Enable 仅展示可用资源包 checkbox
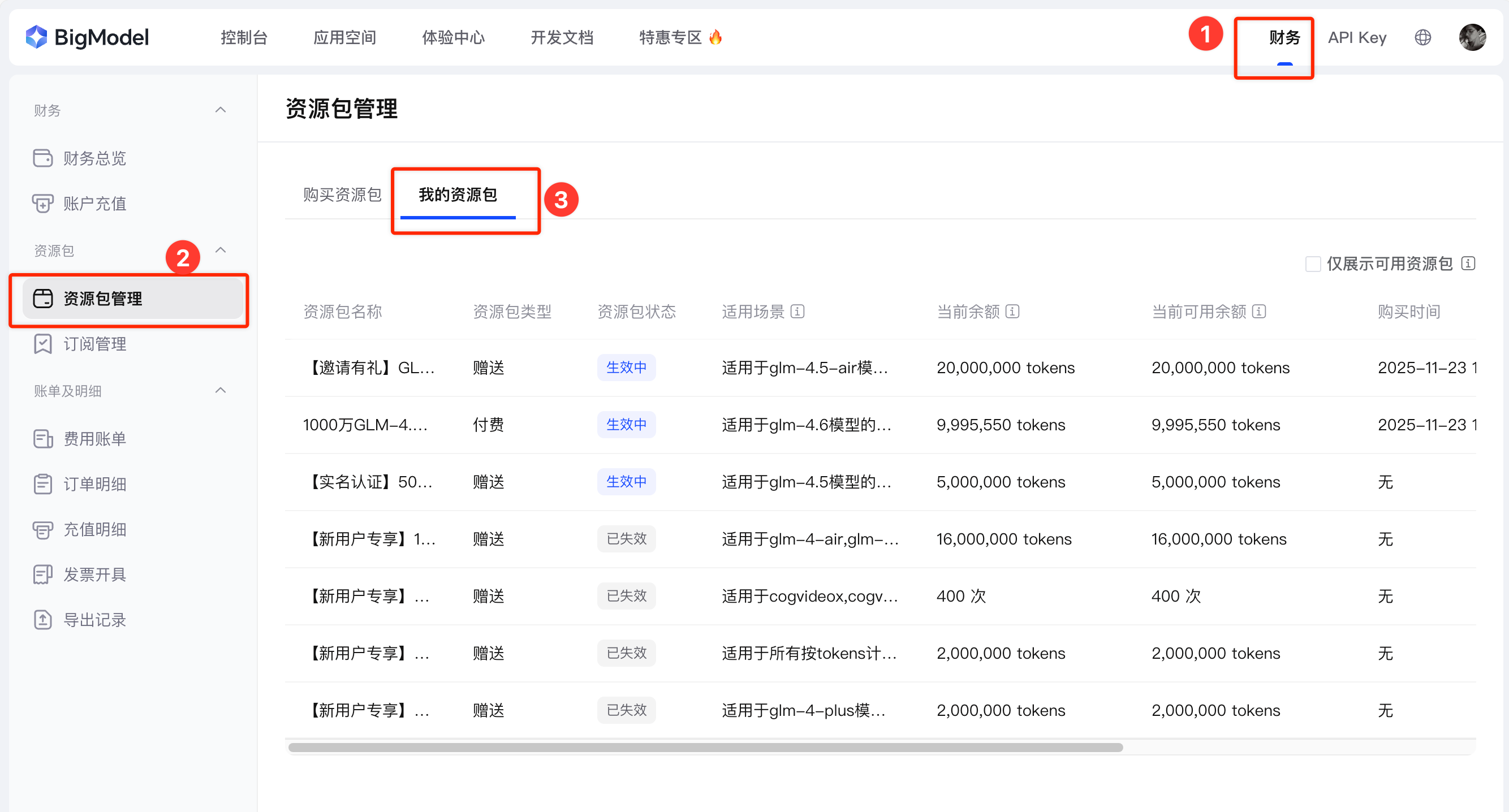 coord(1313,264)
